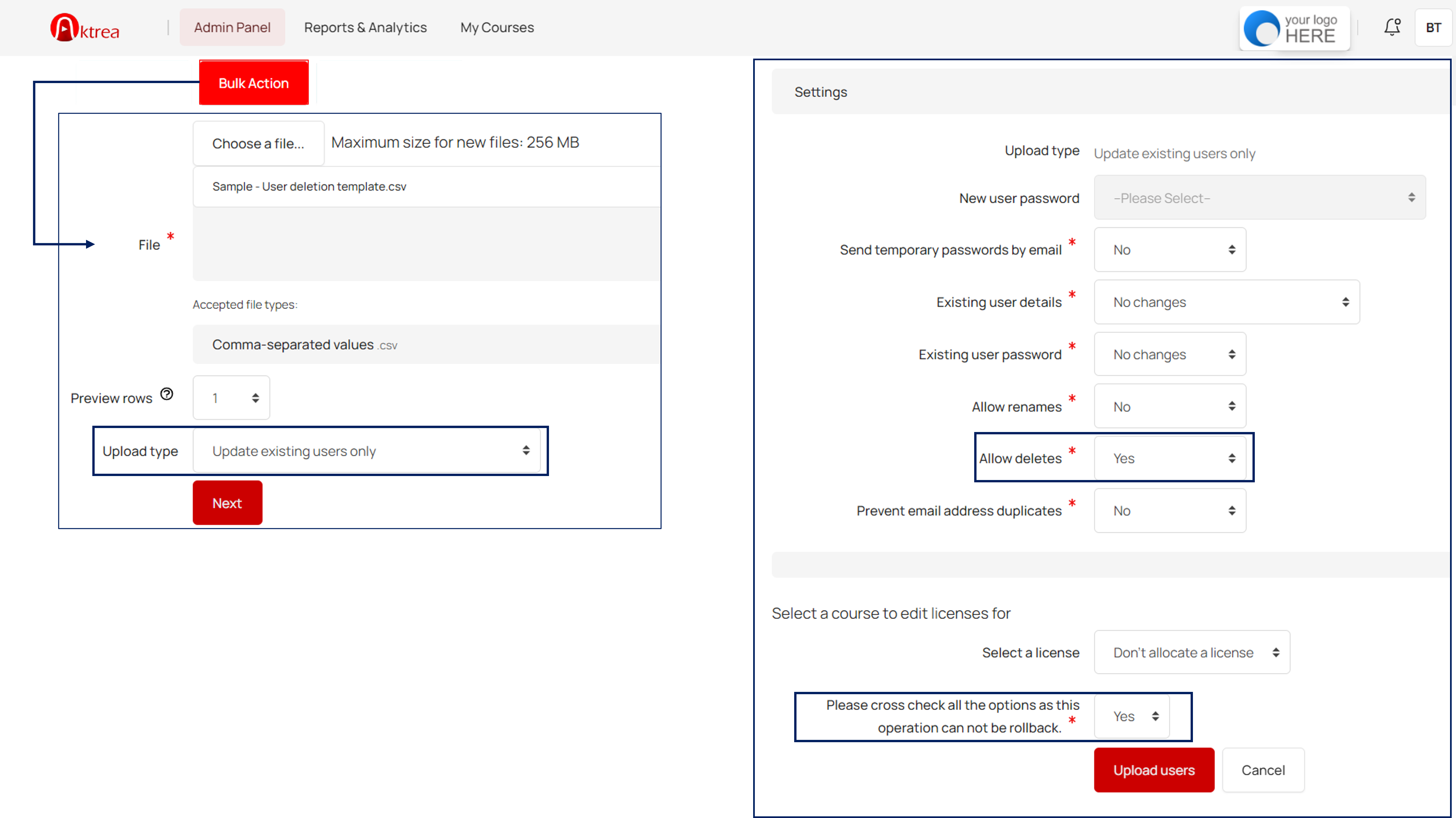
Task: Click the Preview rows help icon
Action: point(167,394)
